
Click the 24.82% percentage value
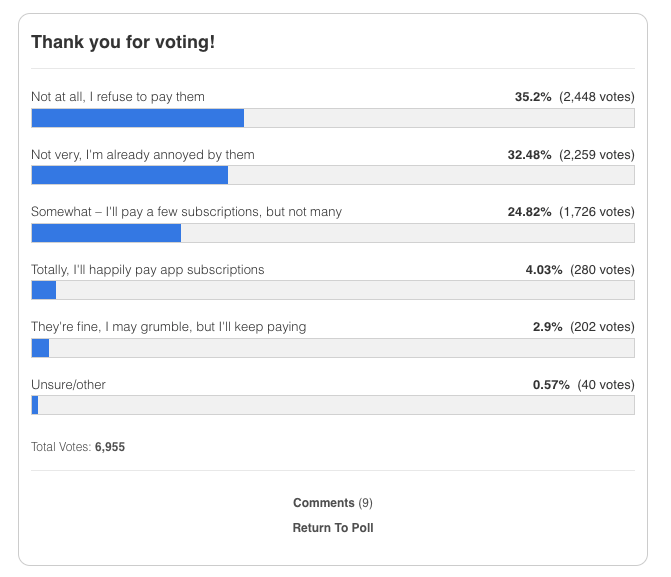[529, 212]
